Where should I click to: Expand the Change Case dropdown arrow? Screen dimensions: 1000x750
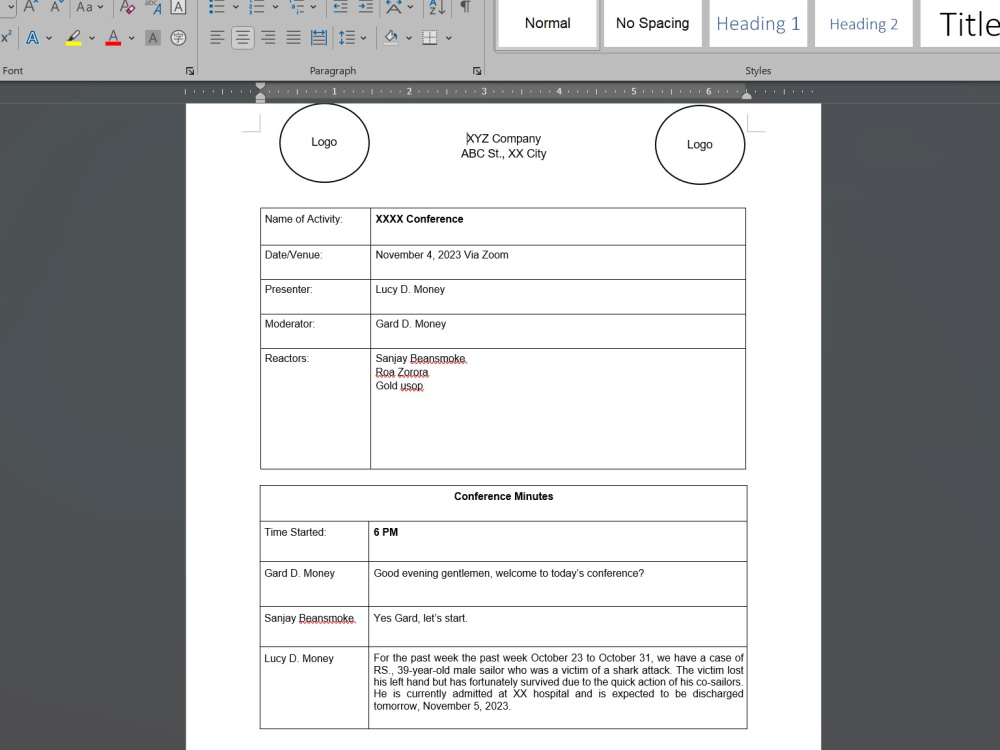point(100,7)
